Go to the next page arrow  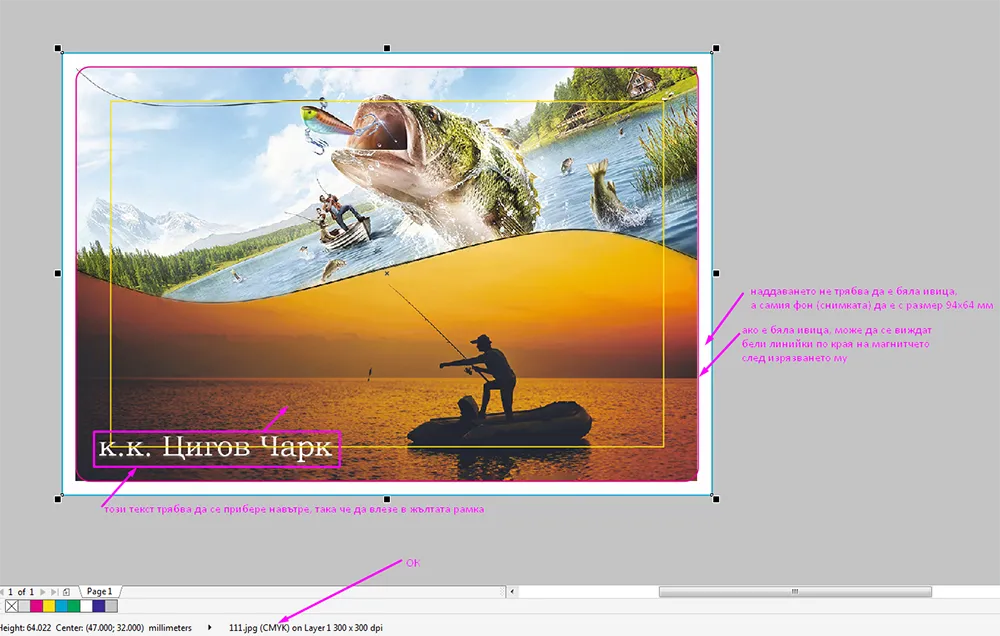43,592
